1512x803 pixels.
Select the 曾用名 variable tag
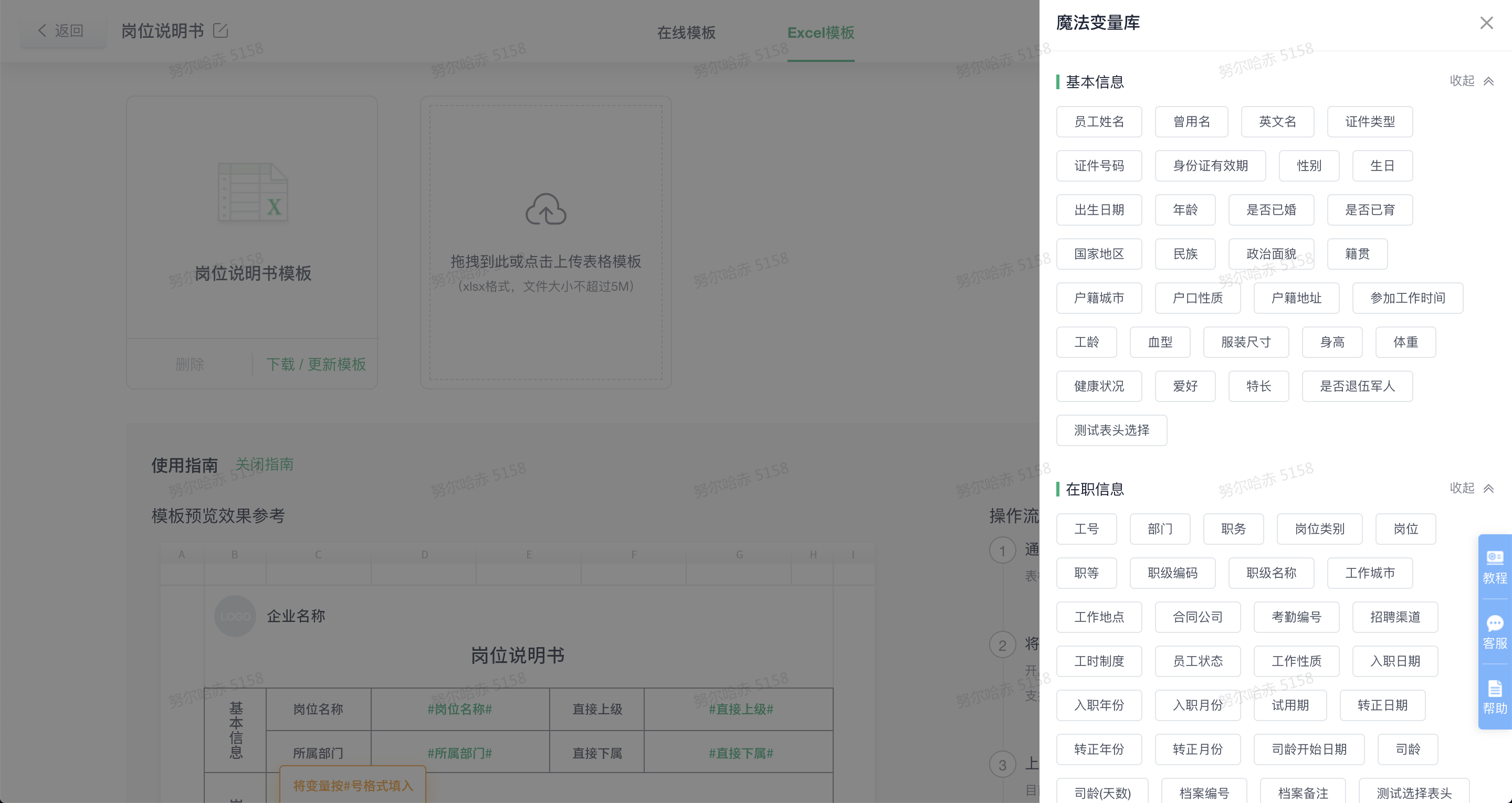[1192, 122]
